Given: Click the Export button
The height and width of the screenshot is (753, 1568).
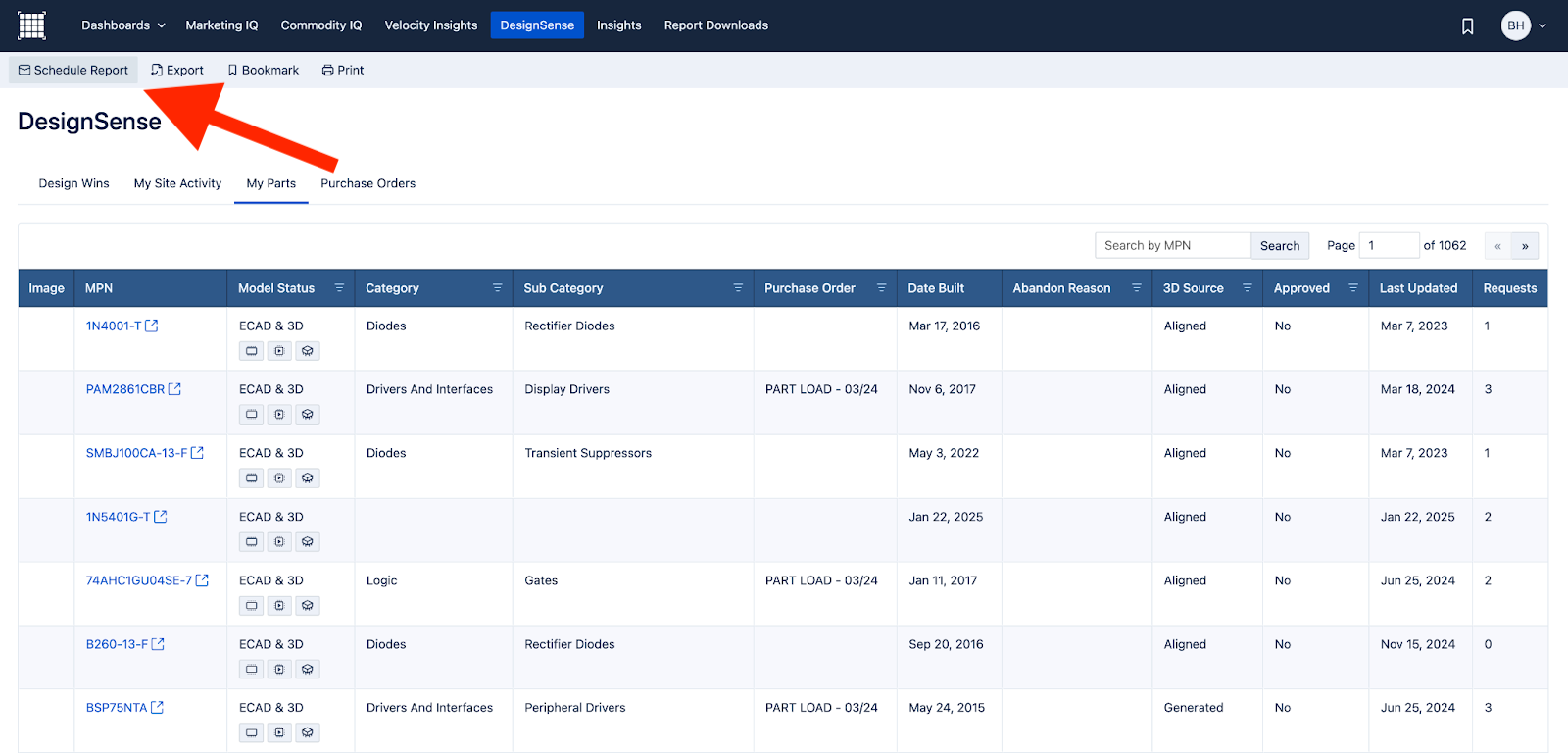Looking at the screenshot, I should click(177, 70).
